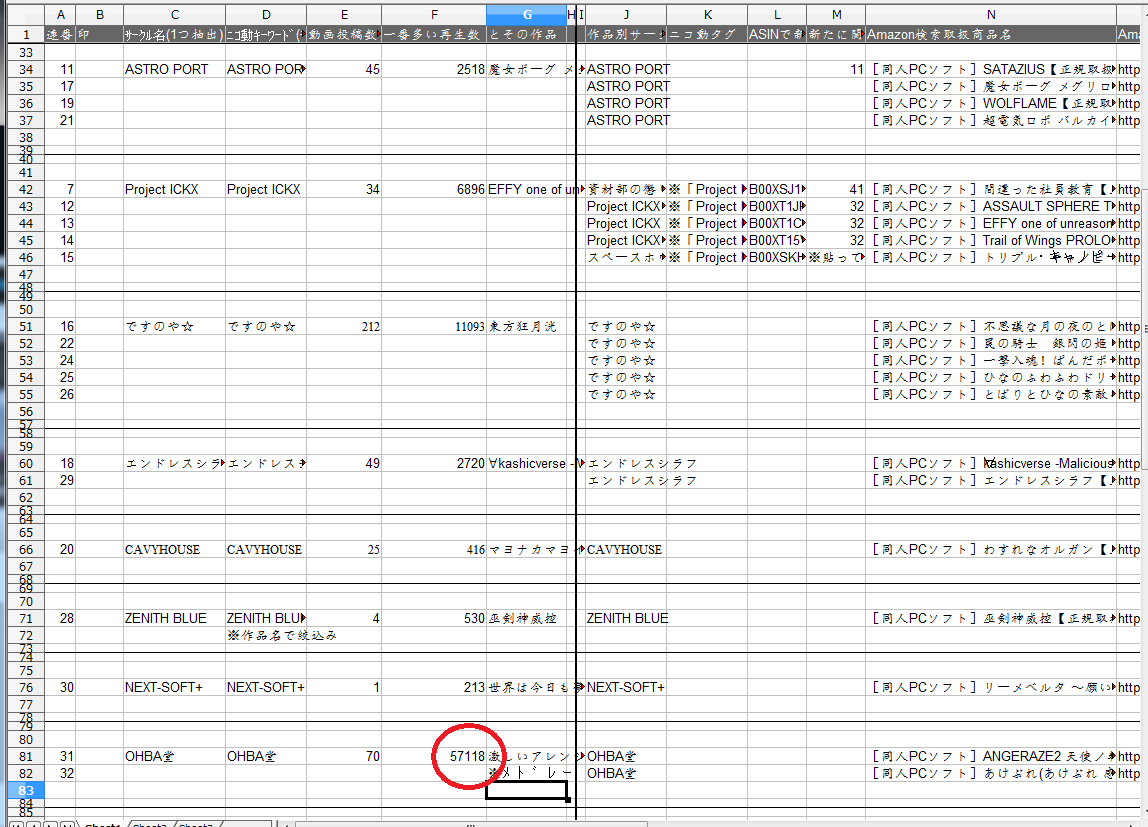Select column D header

266,15
